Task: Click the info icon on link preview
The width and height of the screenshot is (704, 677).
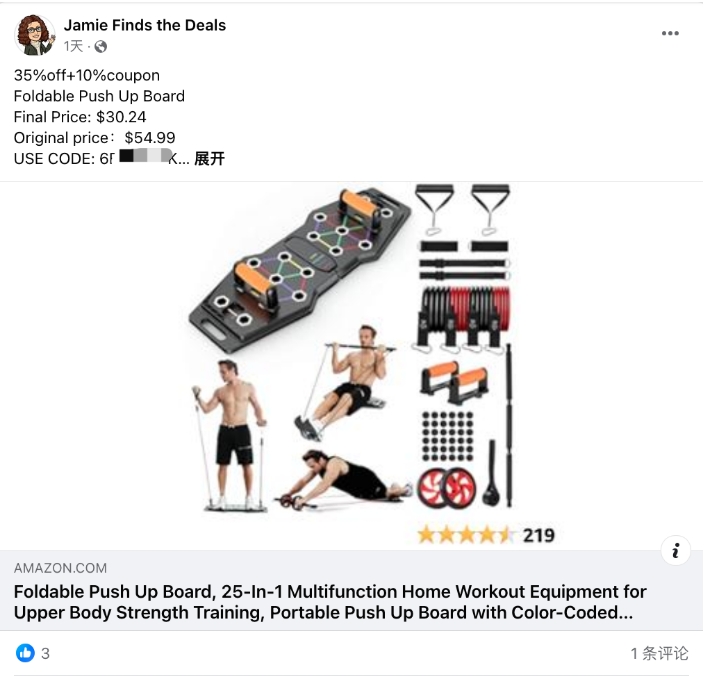Action: pyautogui.click(x=675, y=550)
